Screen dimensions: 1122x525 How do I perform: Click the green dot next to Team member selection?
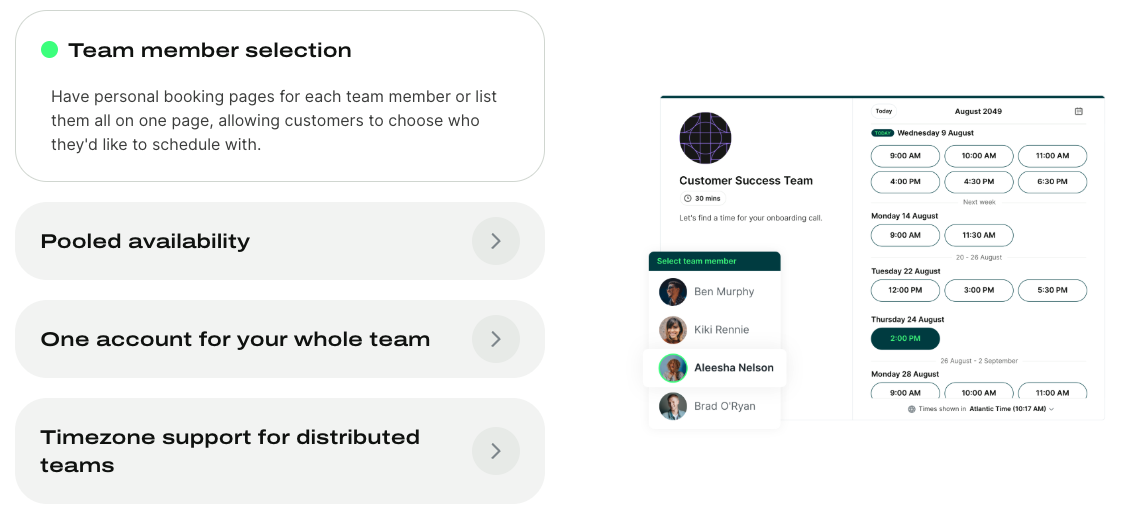point(49,49)
